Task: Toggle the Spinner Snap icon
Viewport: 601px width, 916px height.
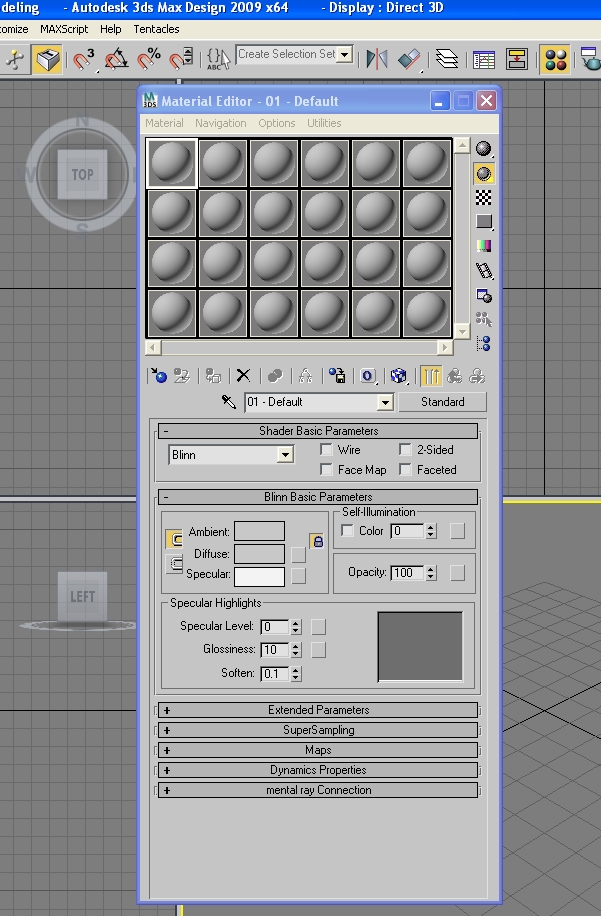Action: [x=180, y=58]
